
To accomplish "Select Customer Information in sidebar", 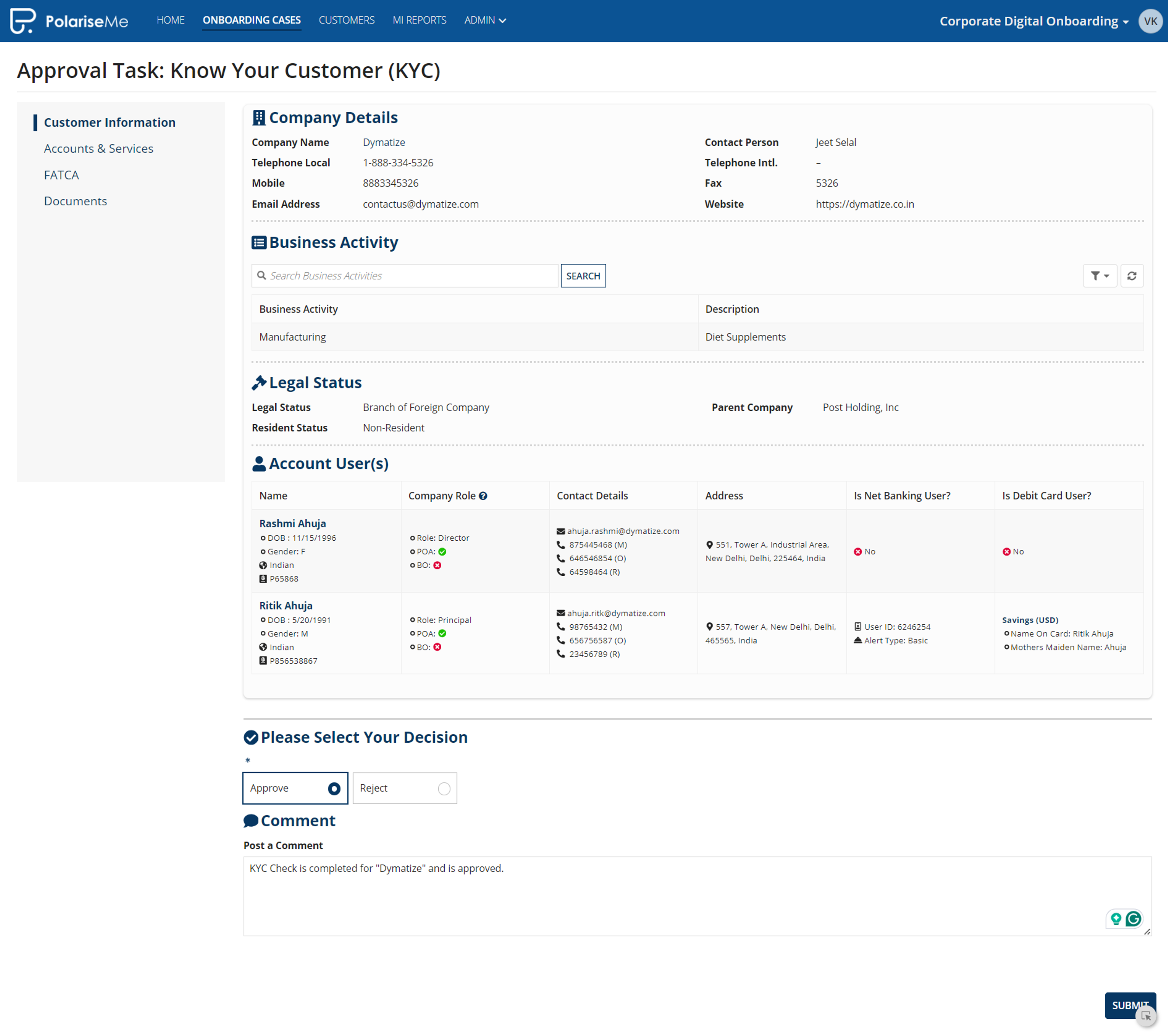I will 109,122.
